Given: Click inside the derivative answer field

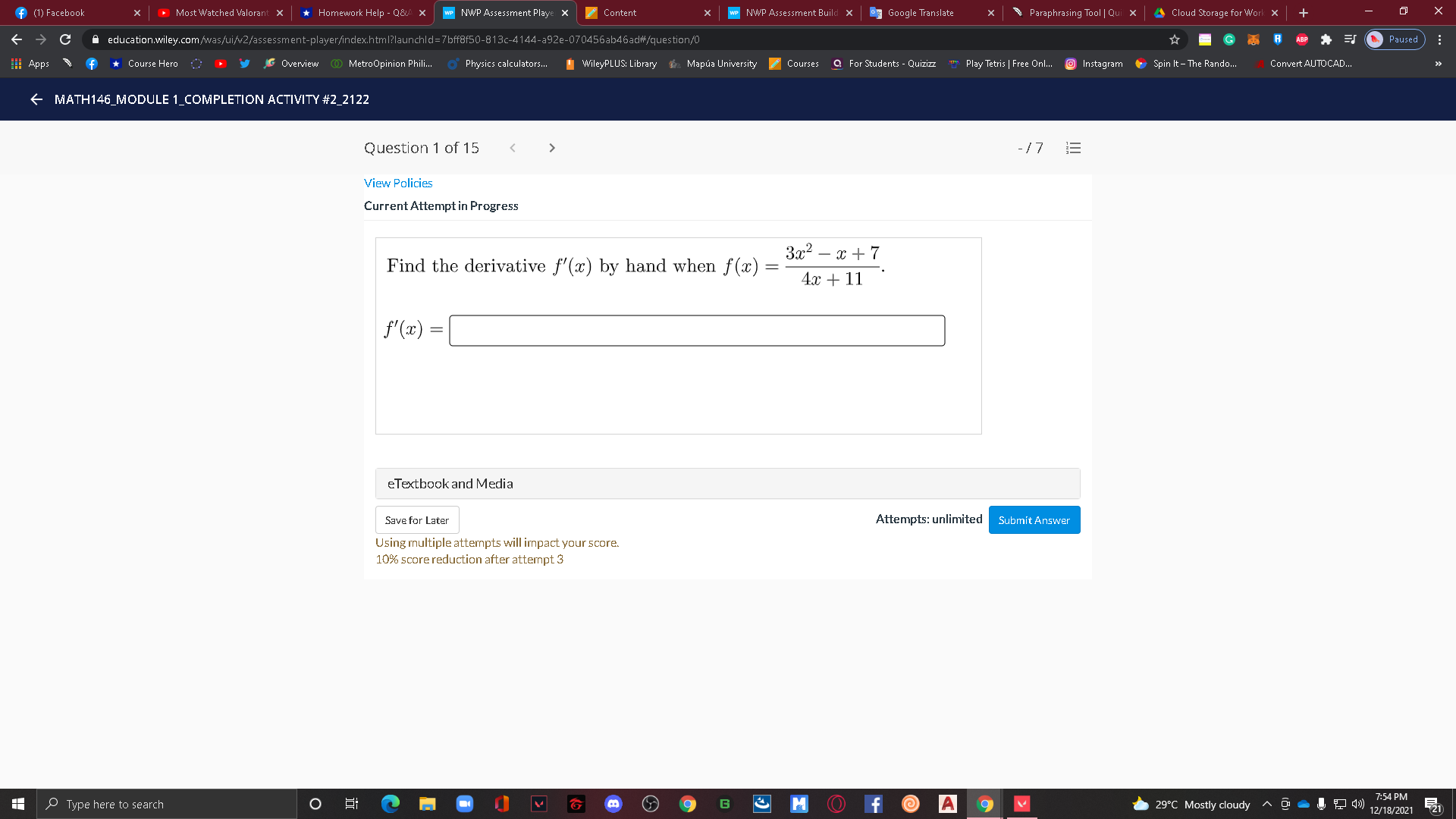Looking at the screenshot, I should [696, 330].
